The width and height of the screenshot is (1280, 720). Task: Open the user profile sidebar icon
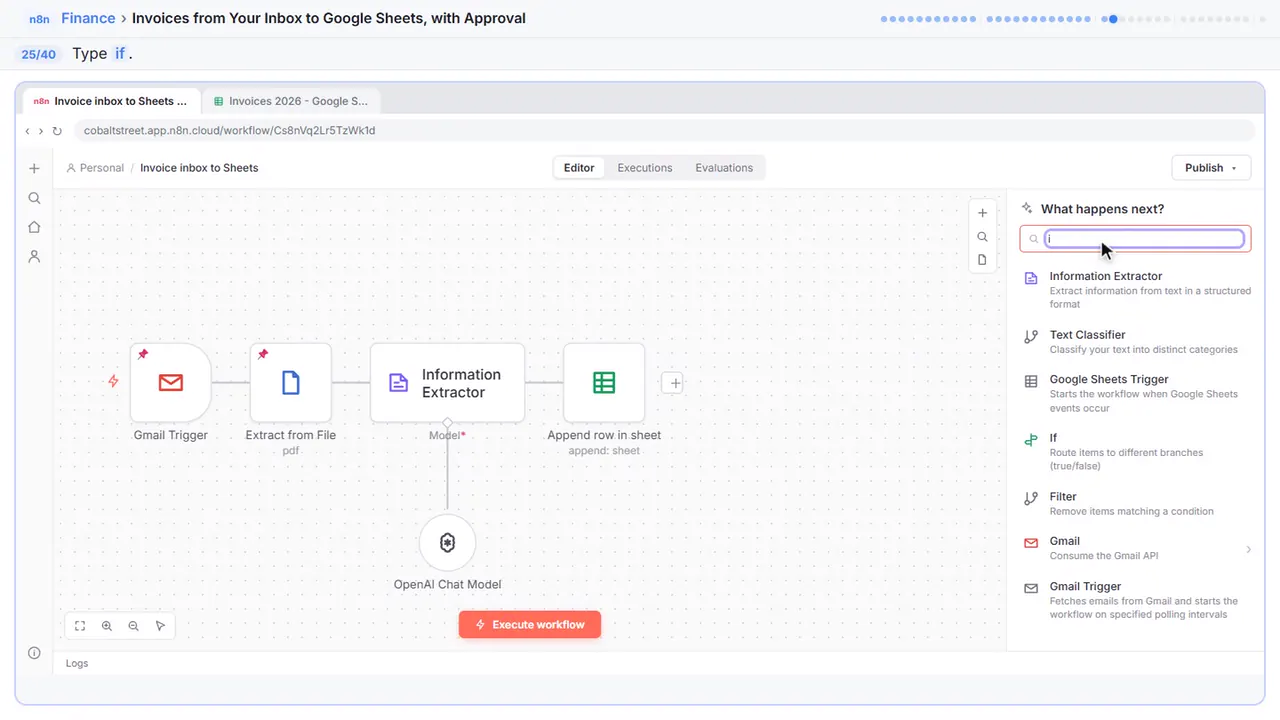[34, 257]
